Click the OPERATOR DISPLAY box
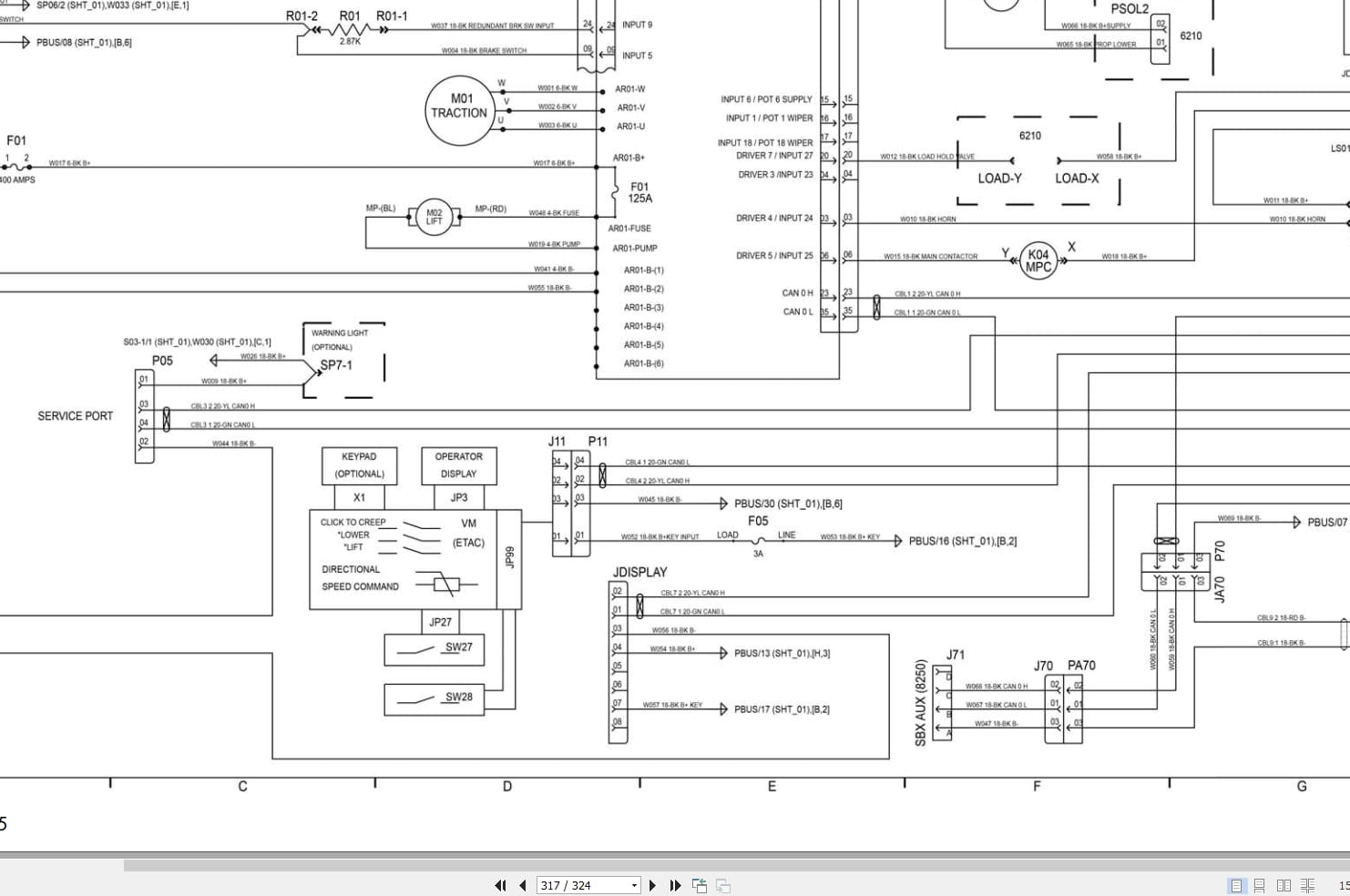Image resolution: width=1350 pixels, height=896 pixels. point(458,465)
